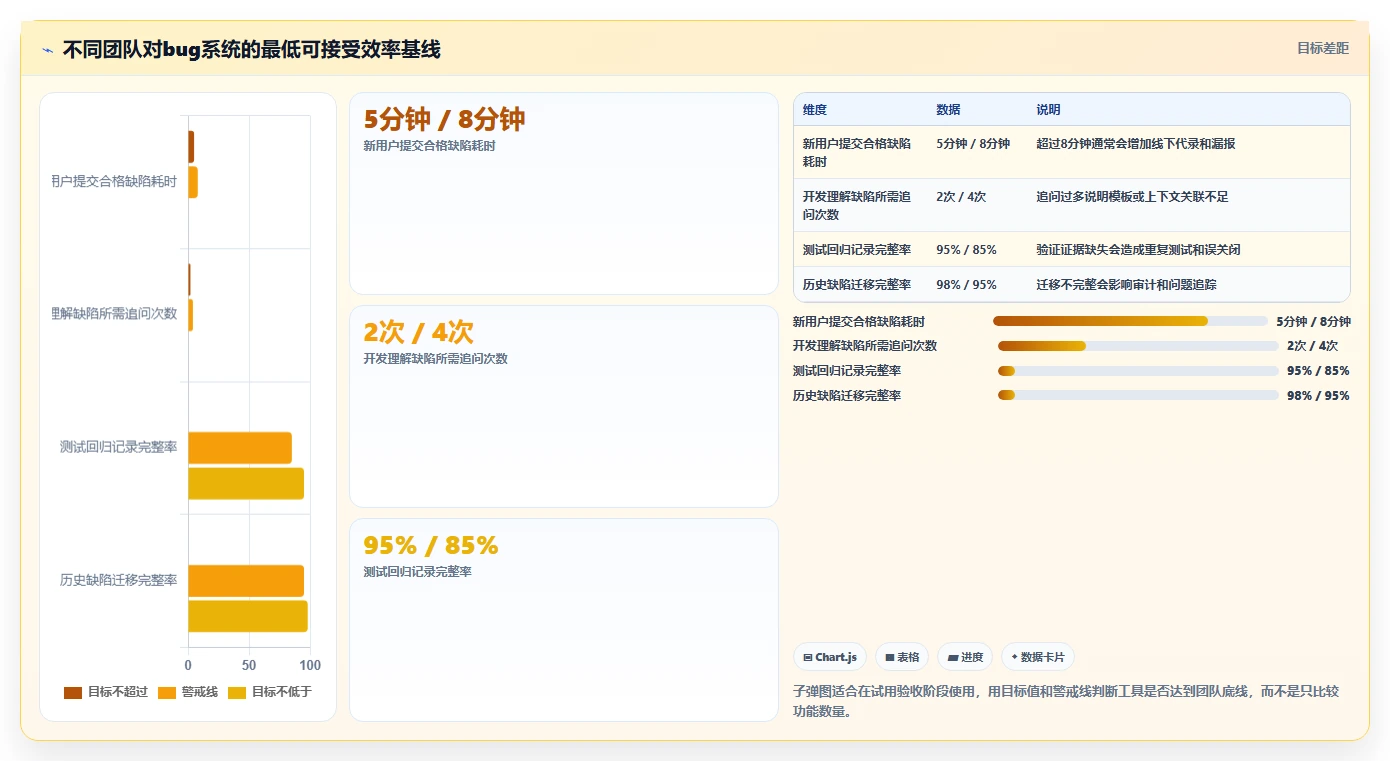The height and width of the screenshot is (761, 1390).
Task: Click progress bar for 开发理解缺陷所需追问次数
Action: (1138, 346)
